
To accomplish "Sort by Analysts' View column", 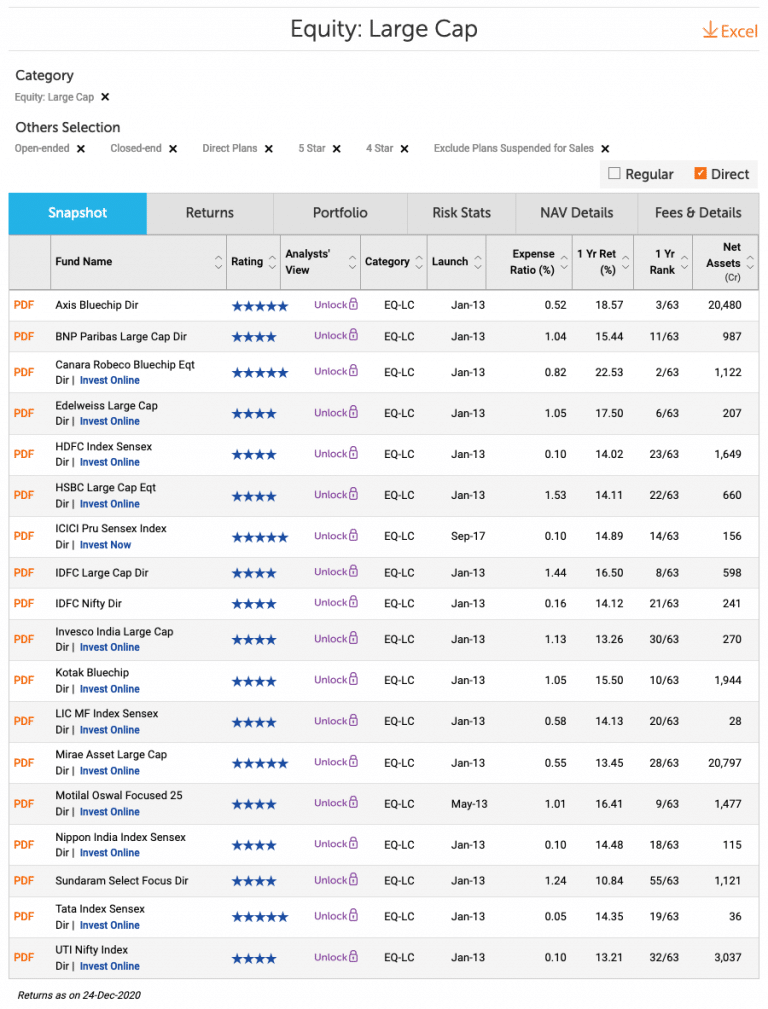I will click(352, 262).
